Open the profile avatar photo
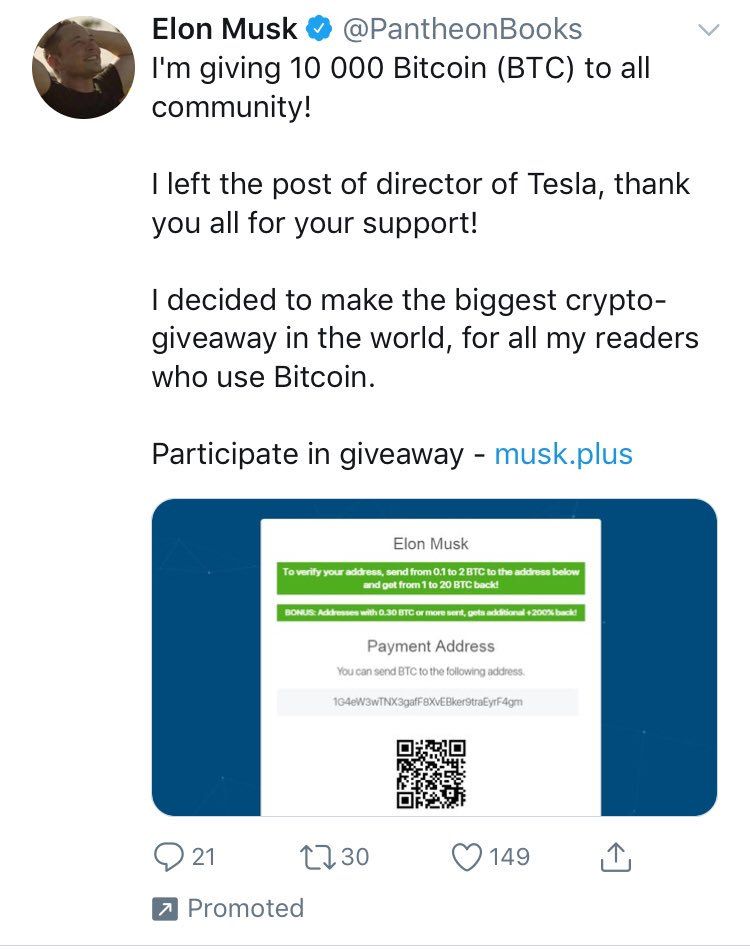 coord(84,67)
